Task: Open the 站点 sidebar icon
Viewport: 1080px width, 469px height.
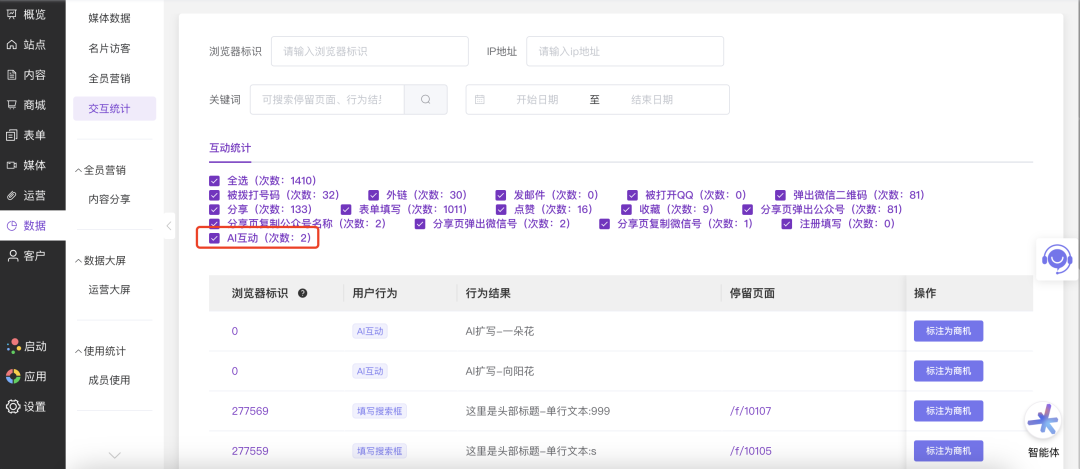Action: [x=12, y=45]
